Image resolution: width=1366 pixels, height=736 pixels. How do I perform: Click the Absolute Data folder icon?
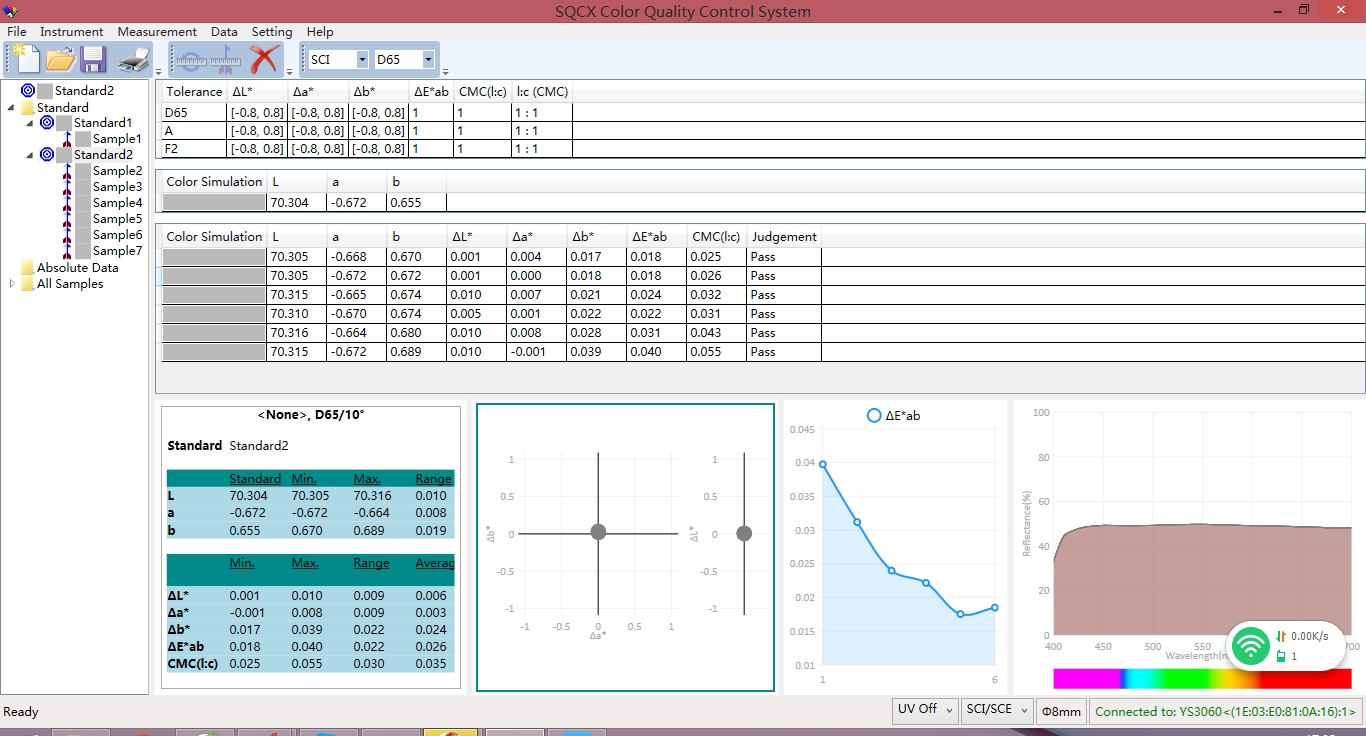(x=27, y=268)
